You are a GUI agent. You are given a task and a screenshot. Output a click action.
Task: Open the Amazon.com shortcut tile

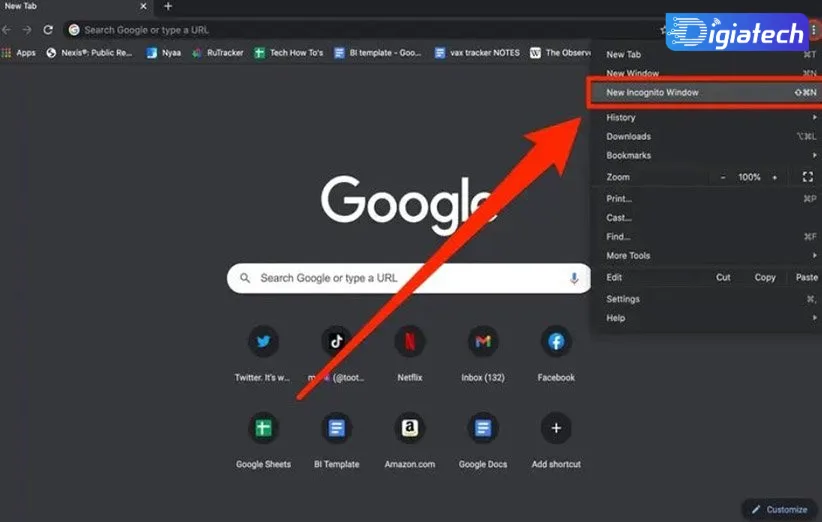[x=409, y=428]
